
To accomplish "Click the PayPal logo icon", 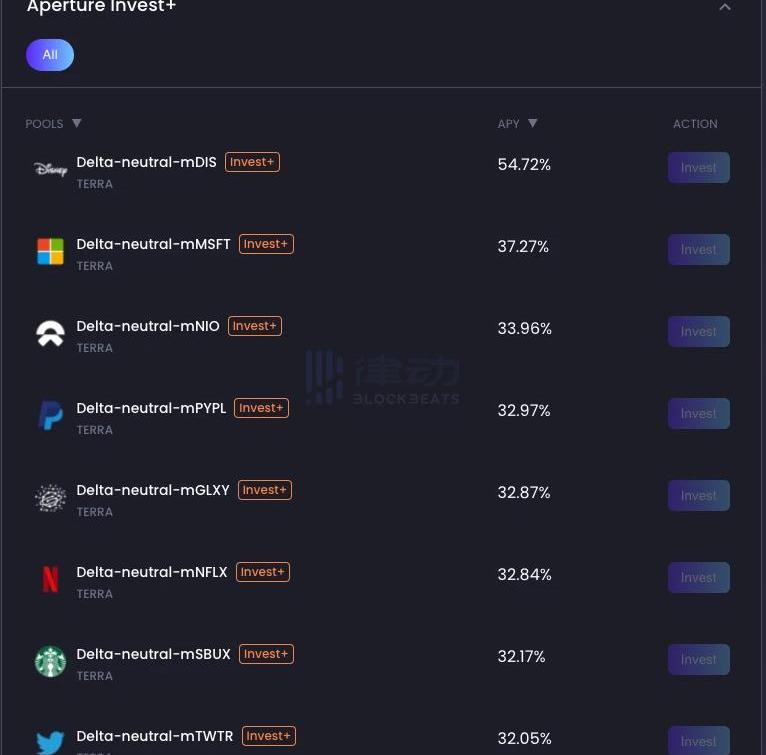I will click(50, 415).
